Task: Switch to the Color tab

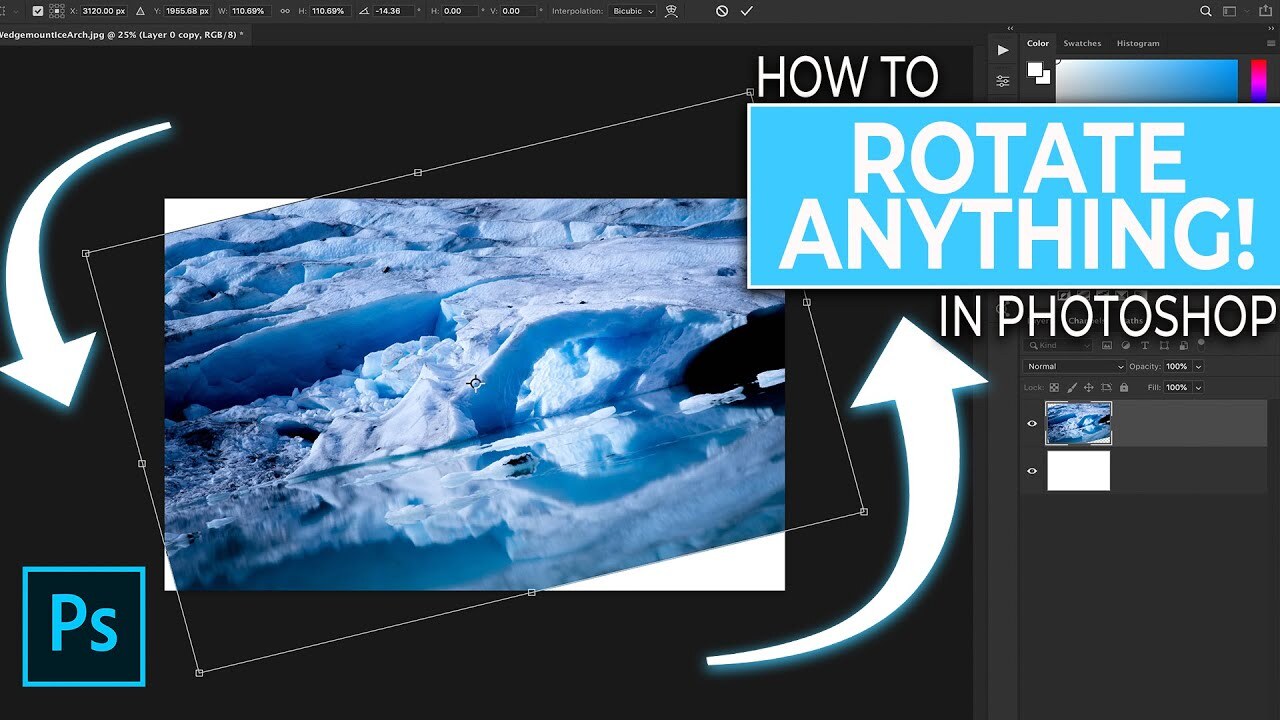Action: click(x=1038, y=43)
